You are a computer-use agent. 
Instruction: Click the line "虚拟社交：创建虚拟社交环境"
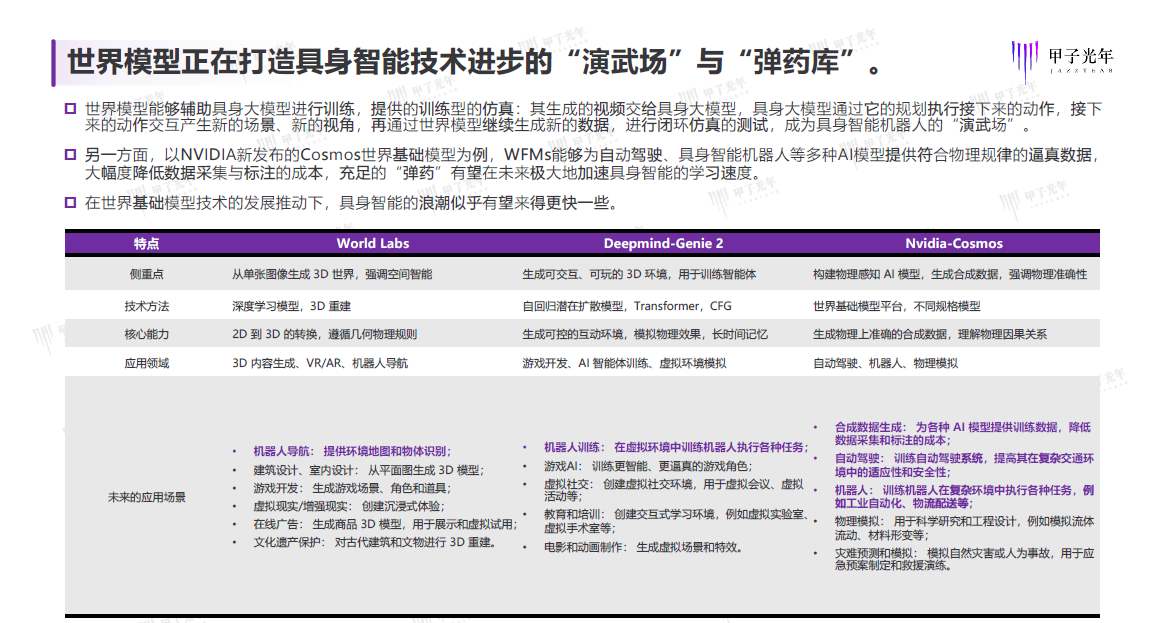click(674, 490)
